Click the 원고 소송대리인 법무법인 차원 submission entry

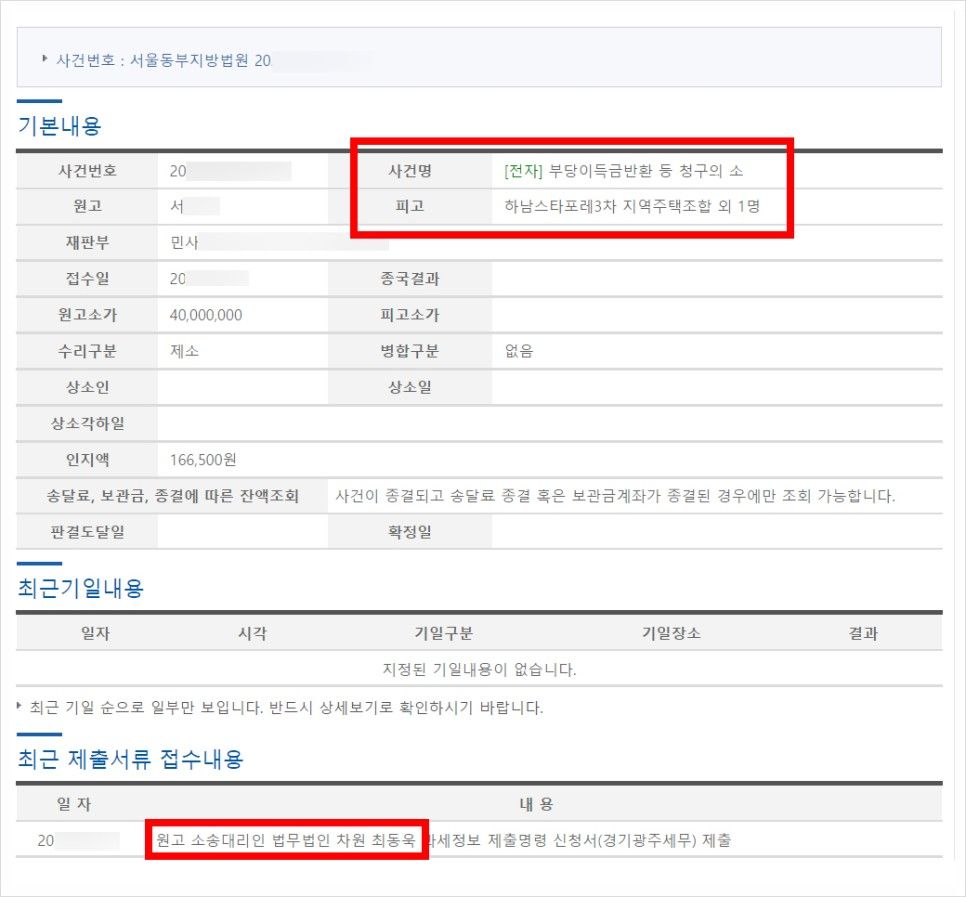(x=285, y=840)
